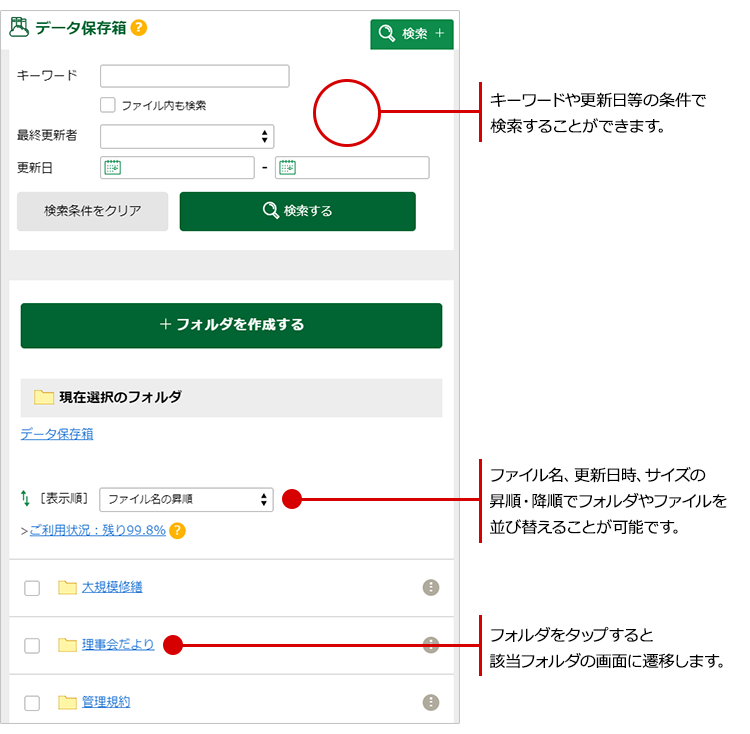Tick the 管理規約 folder checkbox

click(32, 703)
